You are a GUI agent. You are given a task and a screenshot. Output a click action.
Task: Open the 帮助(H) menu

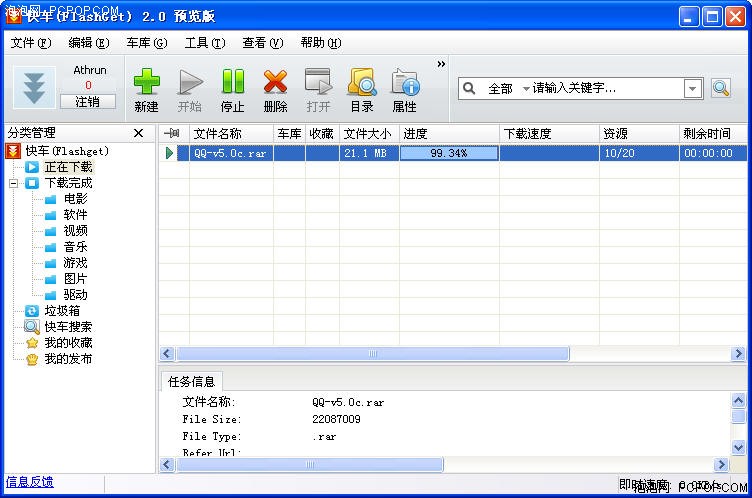[321, 43]
